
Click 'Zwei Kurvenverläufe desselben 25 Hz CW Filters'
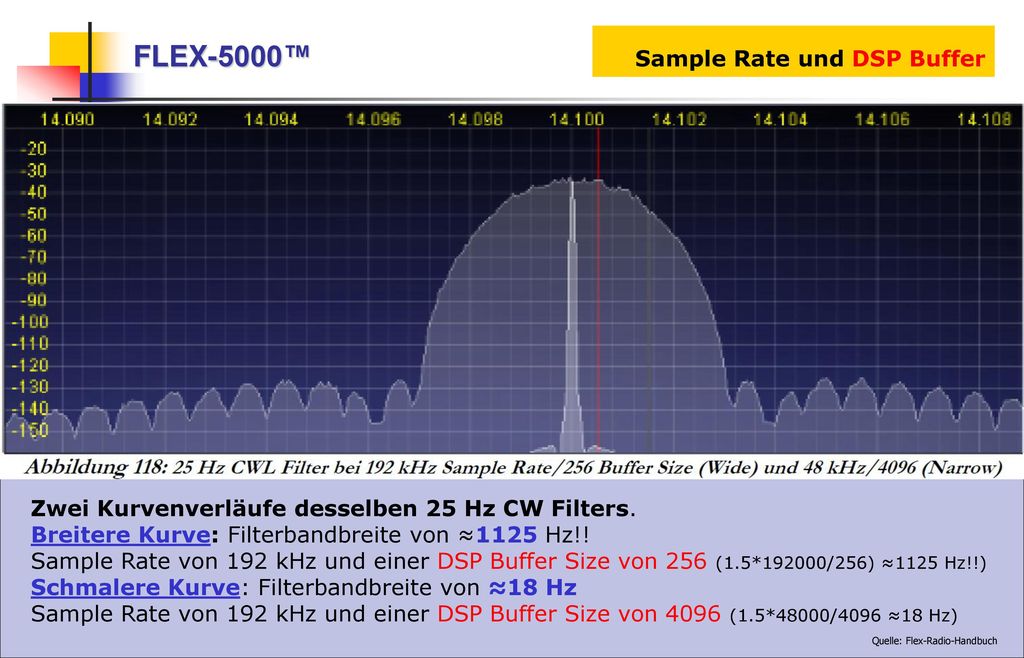click(329, 508)
